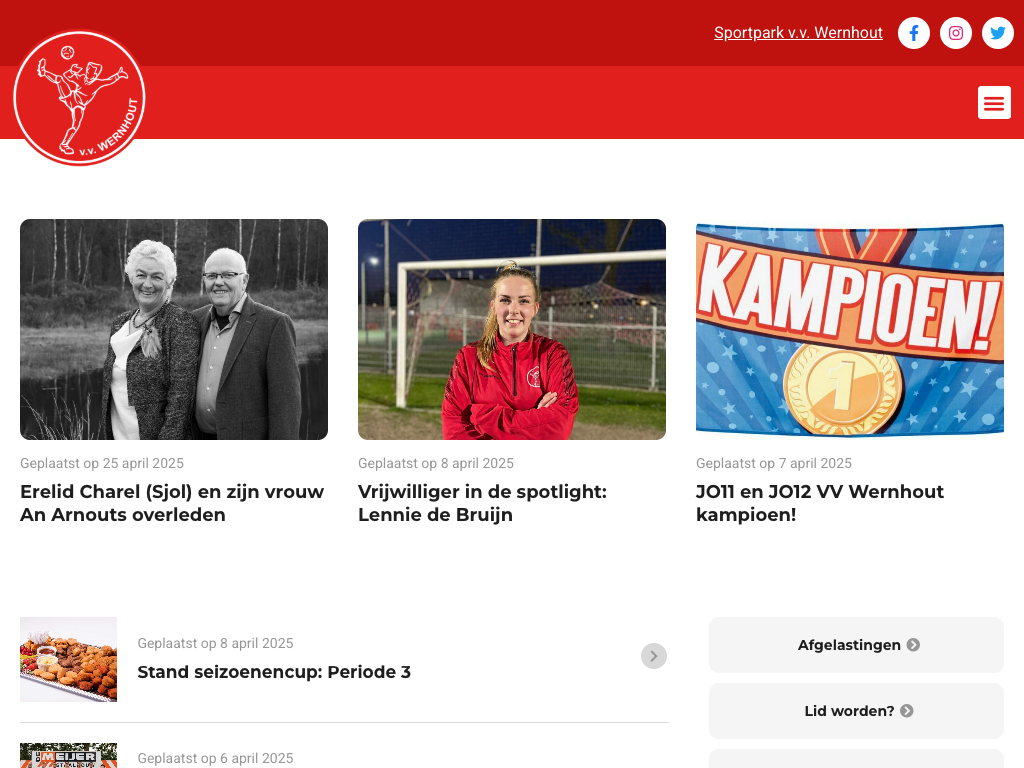The height and width of the screenshot is (768, 1024).
Task: Open the Instagram social icon
Action: (x=955, y=33)
